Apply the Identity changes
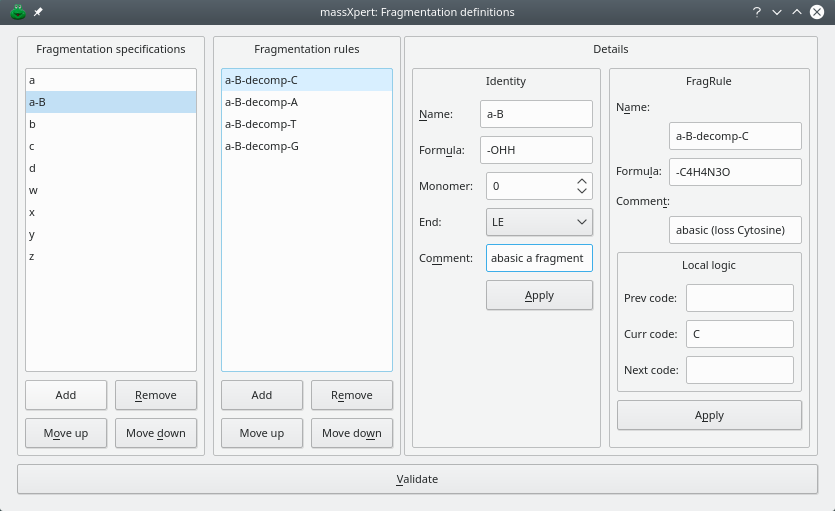The height and width of the screenshot is (511, 835). [539, 295]
